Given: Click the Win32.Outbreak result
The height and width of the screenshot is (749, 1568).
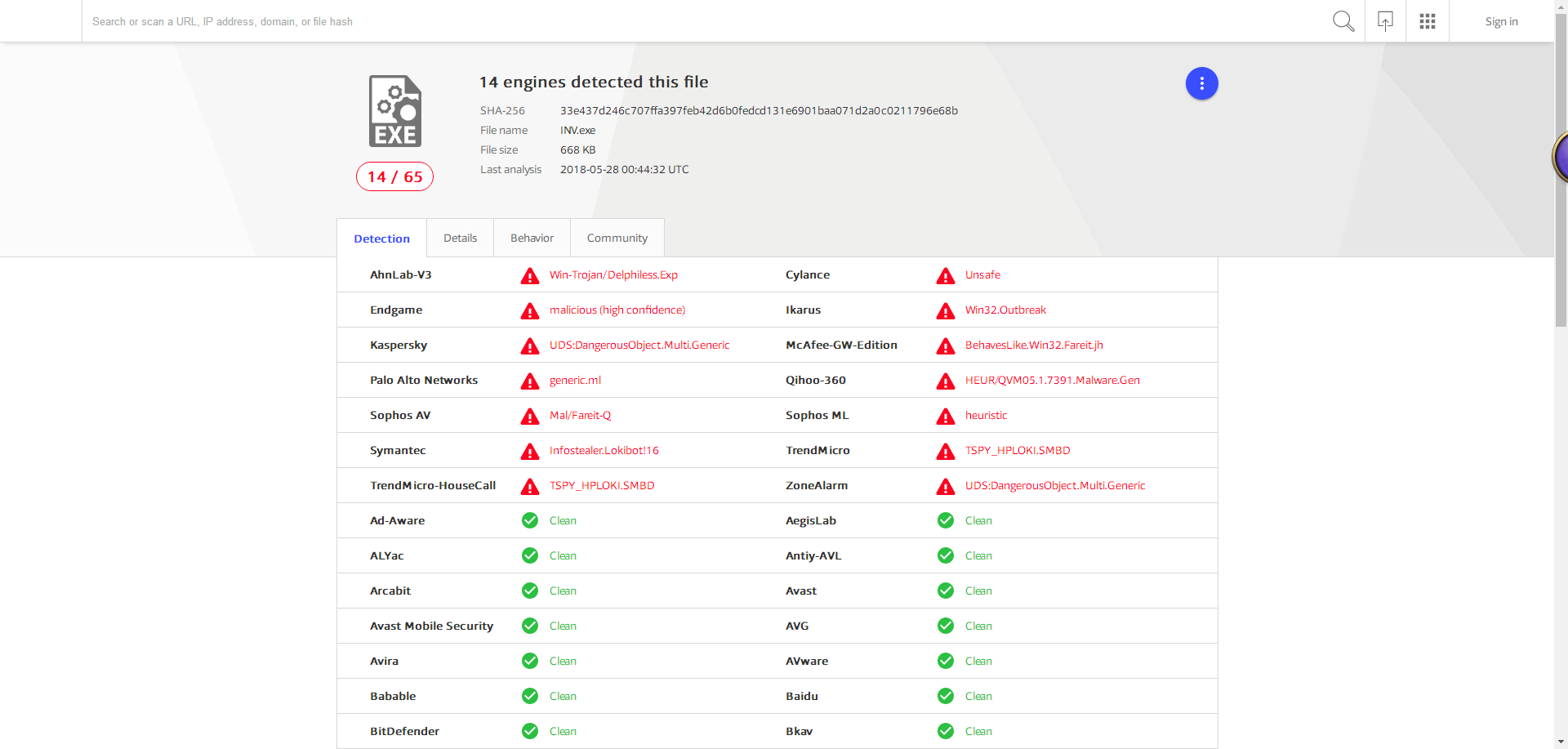Looking at the screenshot, I should (x=1005, y=310).
